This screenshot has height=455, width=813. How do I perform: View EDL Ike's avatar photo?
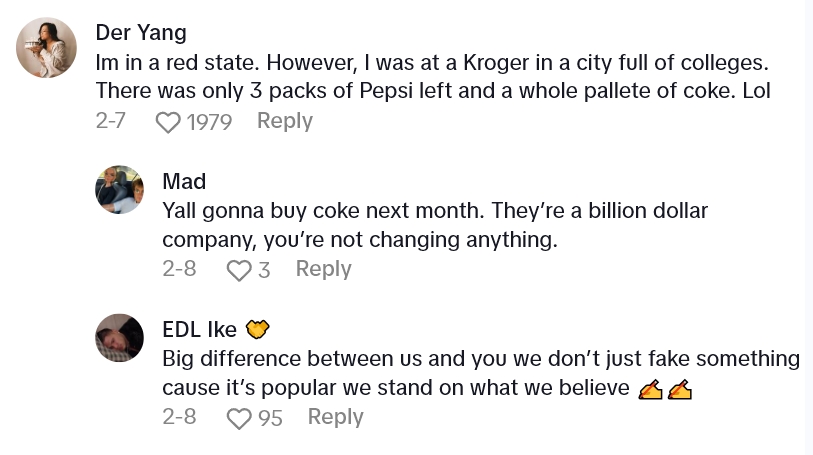click(x=119, y=337)
